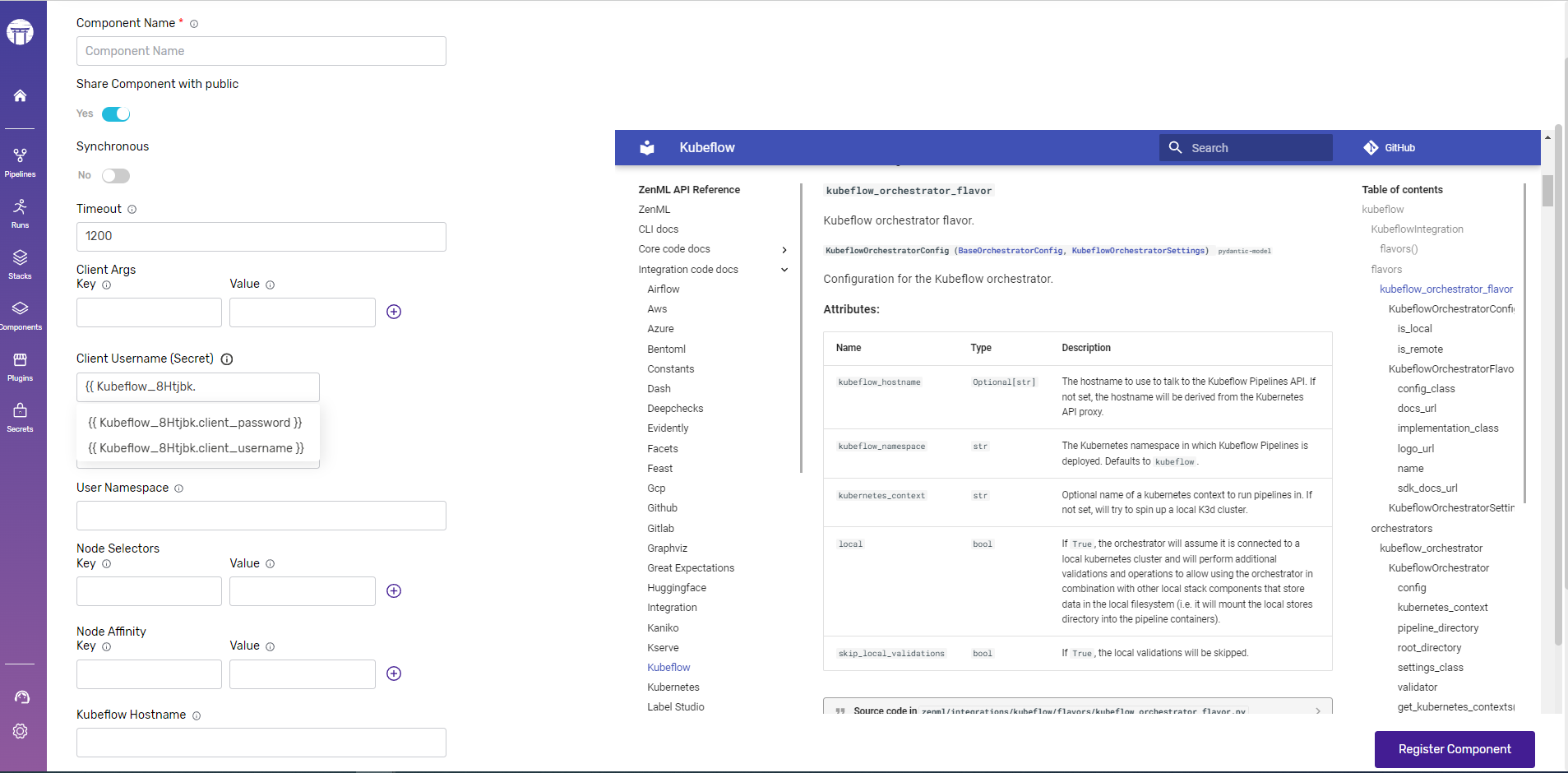1568x773 pixels.
Task: Jump to is_local in table of contents
Action: pos(1414,329)
